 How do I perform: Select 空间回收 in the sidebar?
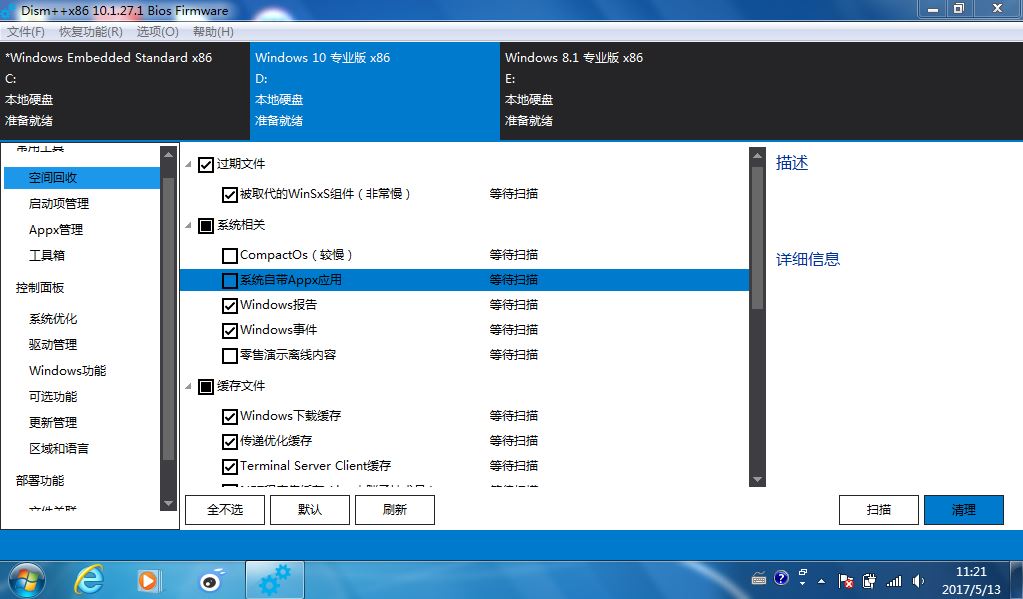(x=82, y=177)
